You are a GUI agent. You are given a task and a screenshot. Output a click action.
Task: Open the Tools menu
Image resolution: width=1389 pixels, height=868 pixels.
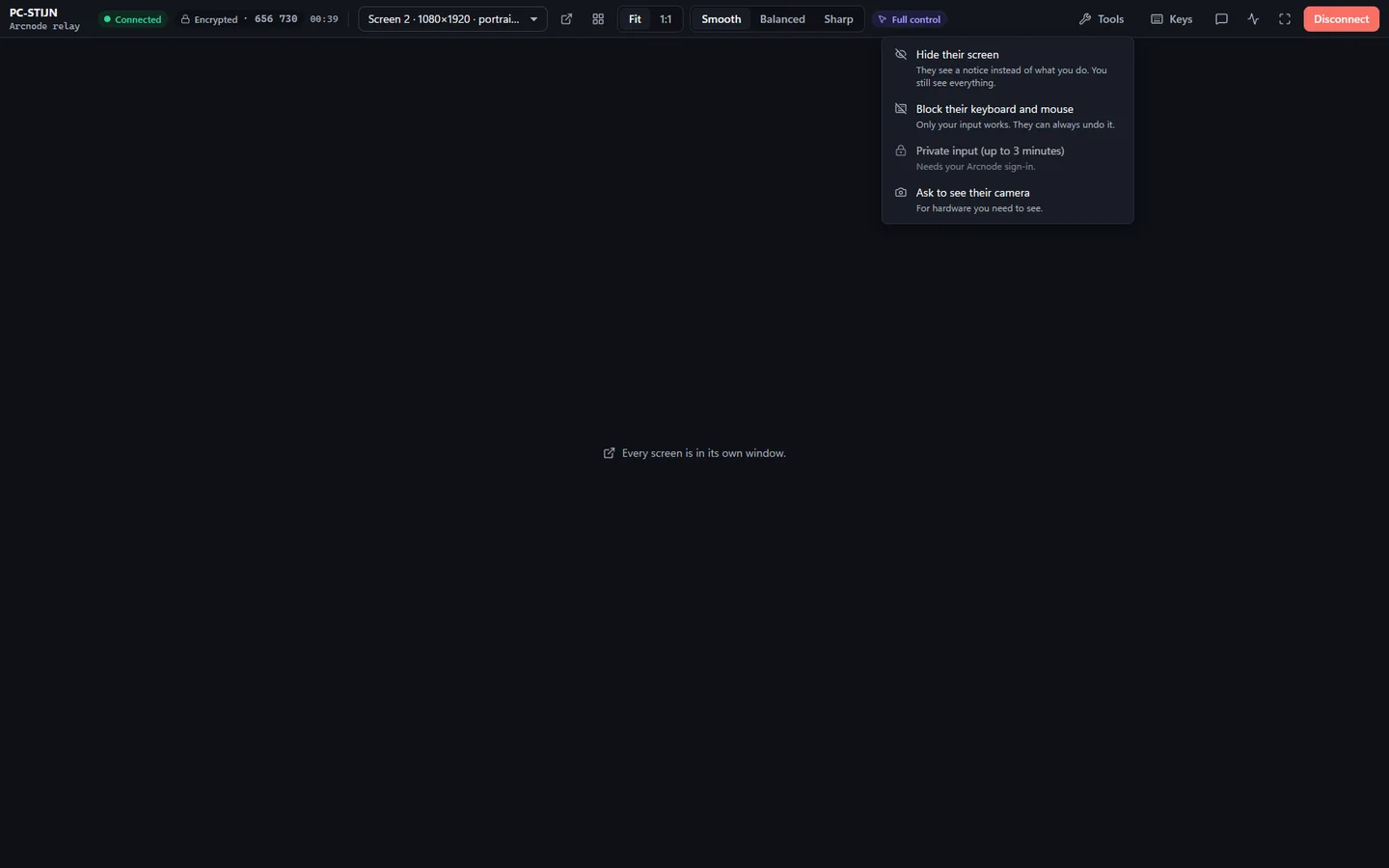click(x=1102, y=19)
